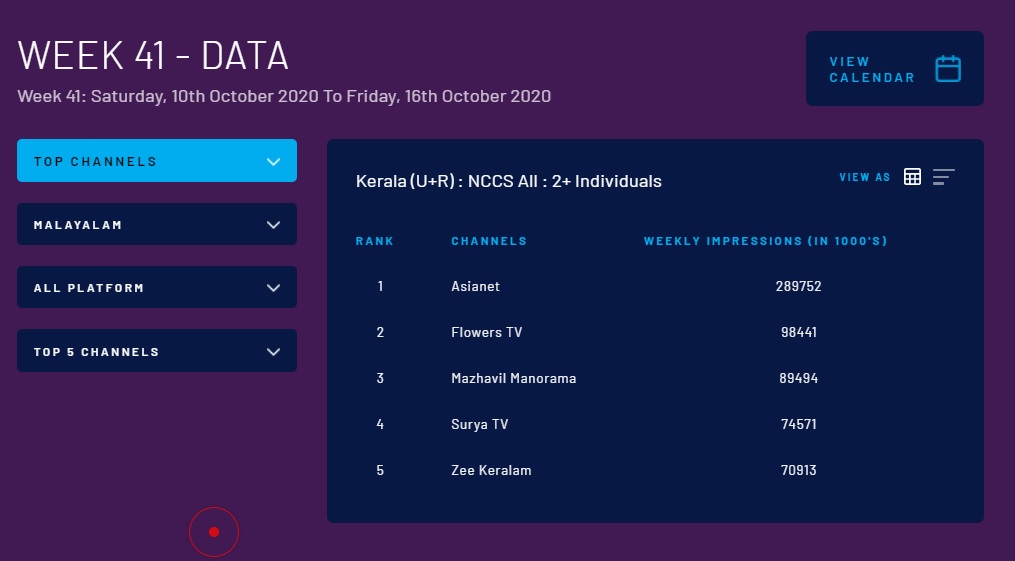
Task: Click the Mazhavil Manorama channel name
Action: tap(513, 378)
